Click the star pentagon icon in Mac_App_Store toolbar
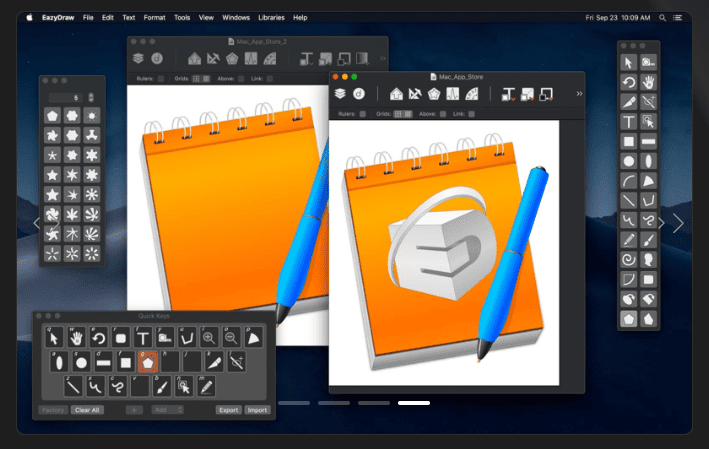The height and width of the screenshot is (449, 709). pyautogui.click(x=434, y=94)
